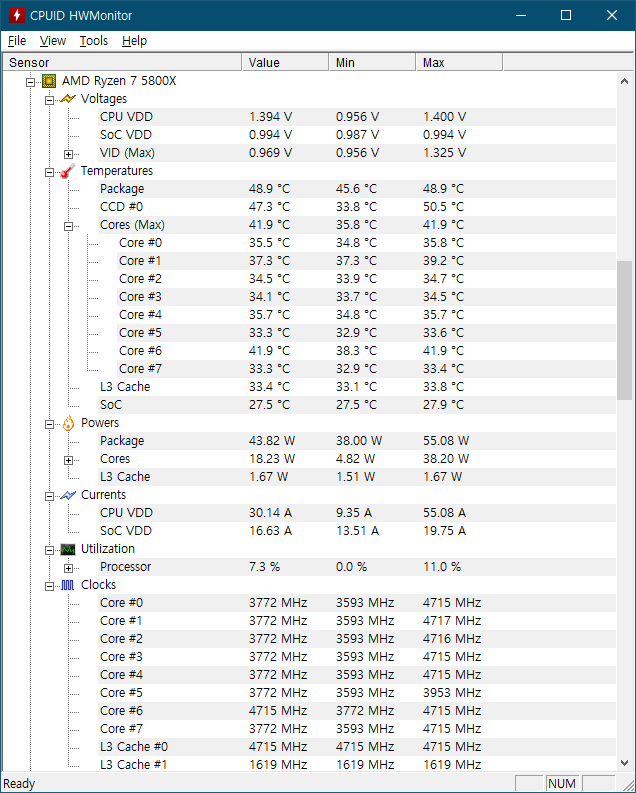Click the Powers flame icon
The width and height of the screenshot is (636, 793).
click(x=68, y=423)
